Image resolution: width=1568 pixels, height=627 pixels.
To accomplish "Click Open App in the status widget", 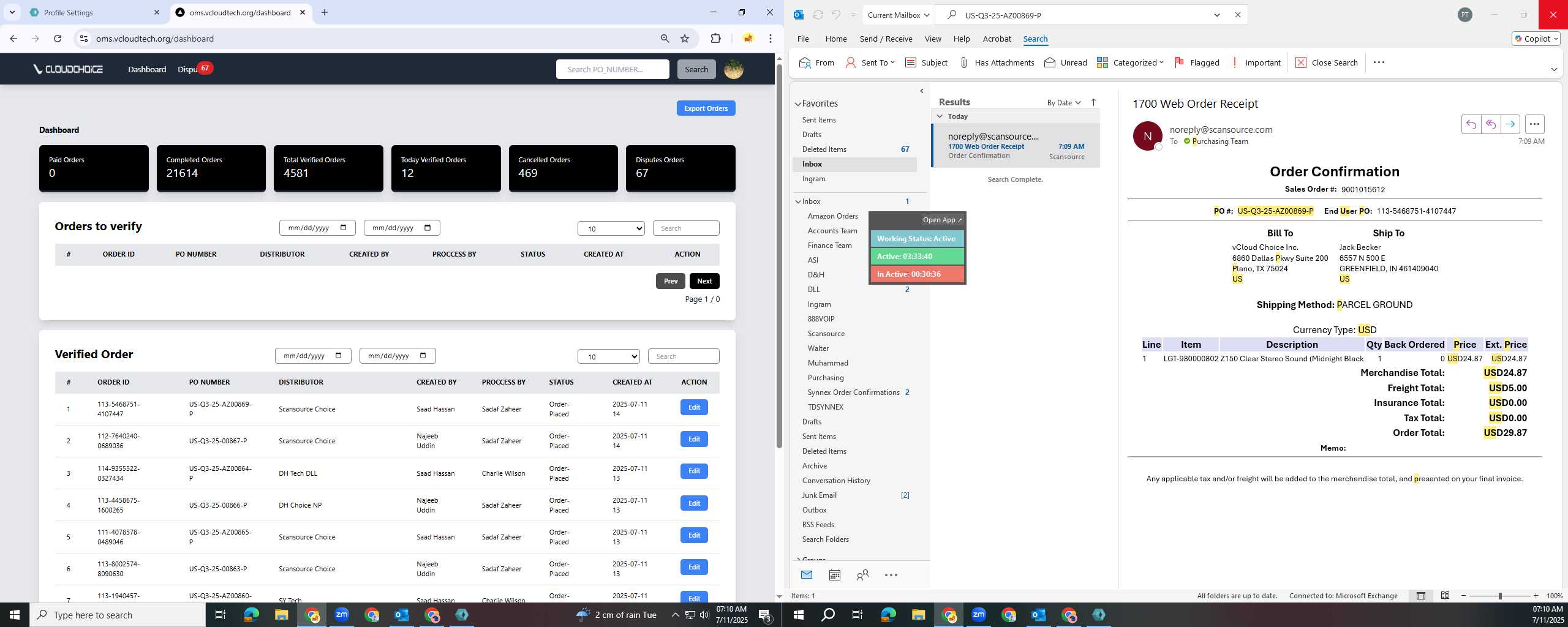I will tap(942, 220).
